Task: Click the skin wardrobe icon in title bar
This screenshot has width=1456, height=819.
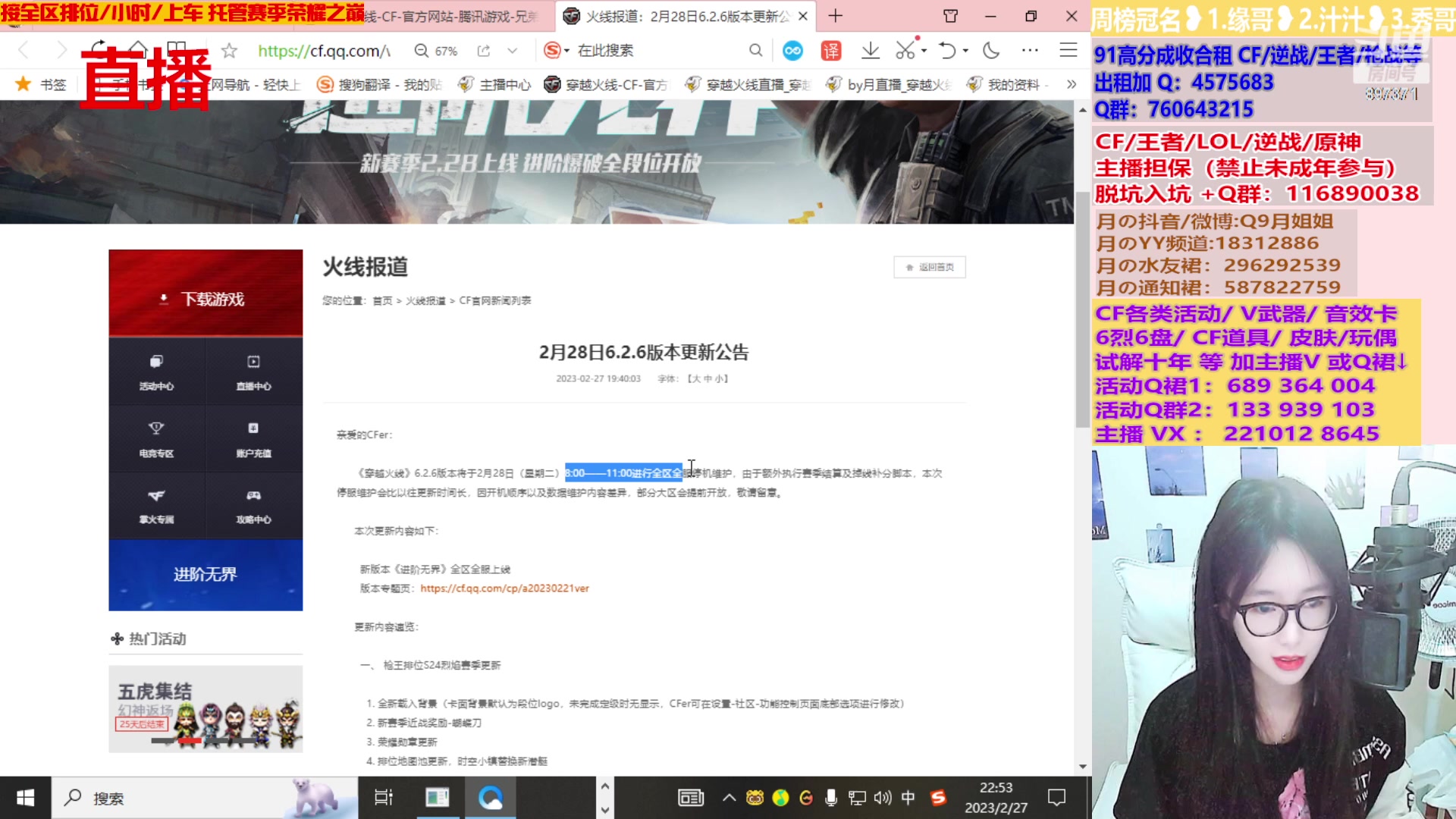Action: 950,16
